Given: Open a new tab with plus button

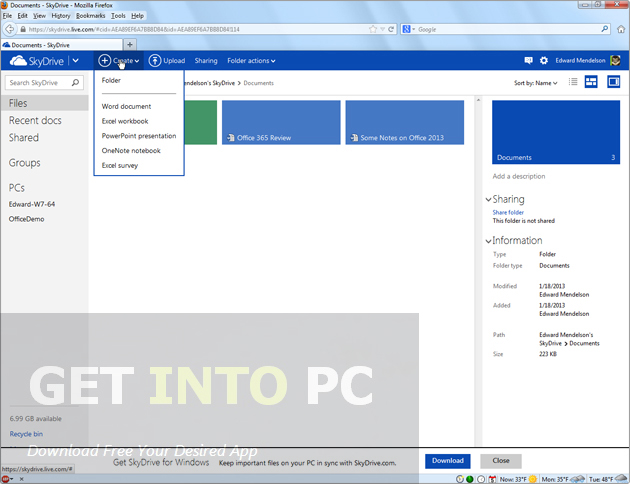Looking at the screenshot, I should coord(130,45).
